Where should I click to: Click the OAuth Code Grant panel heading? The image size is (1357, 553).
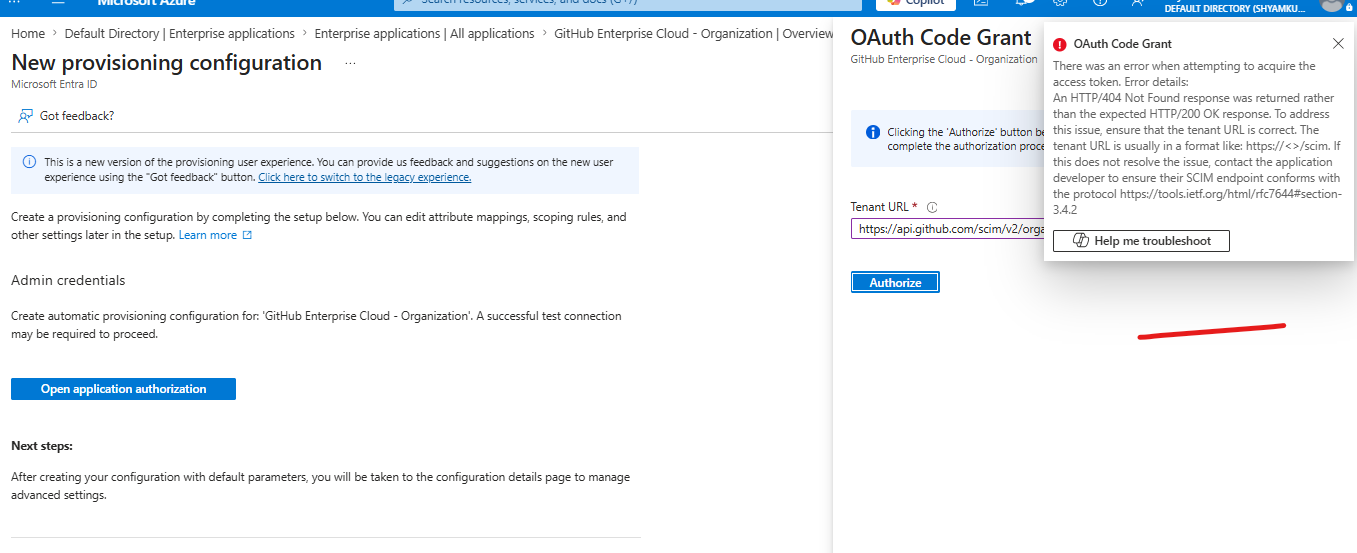click(941, 38)
